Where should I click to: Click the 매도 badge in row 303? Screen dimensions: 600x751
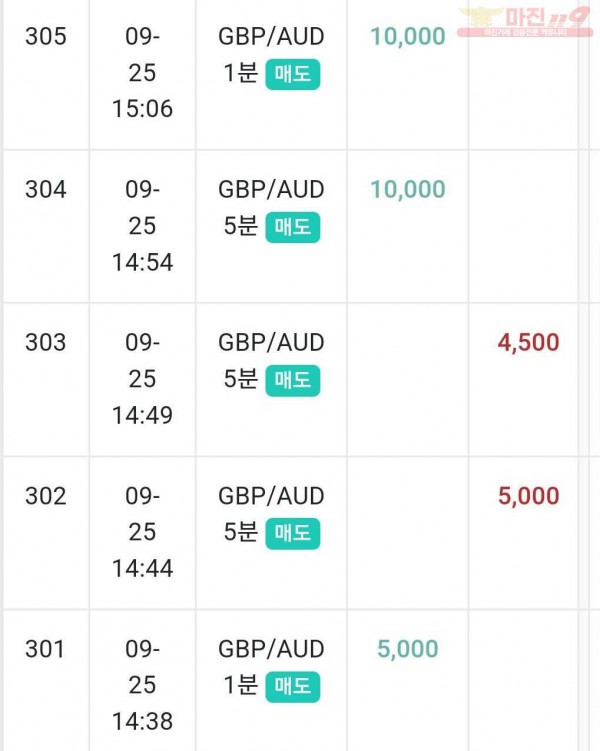click(293, 380)
